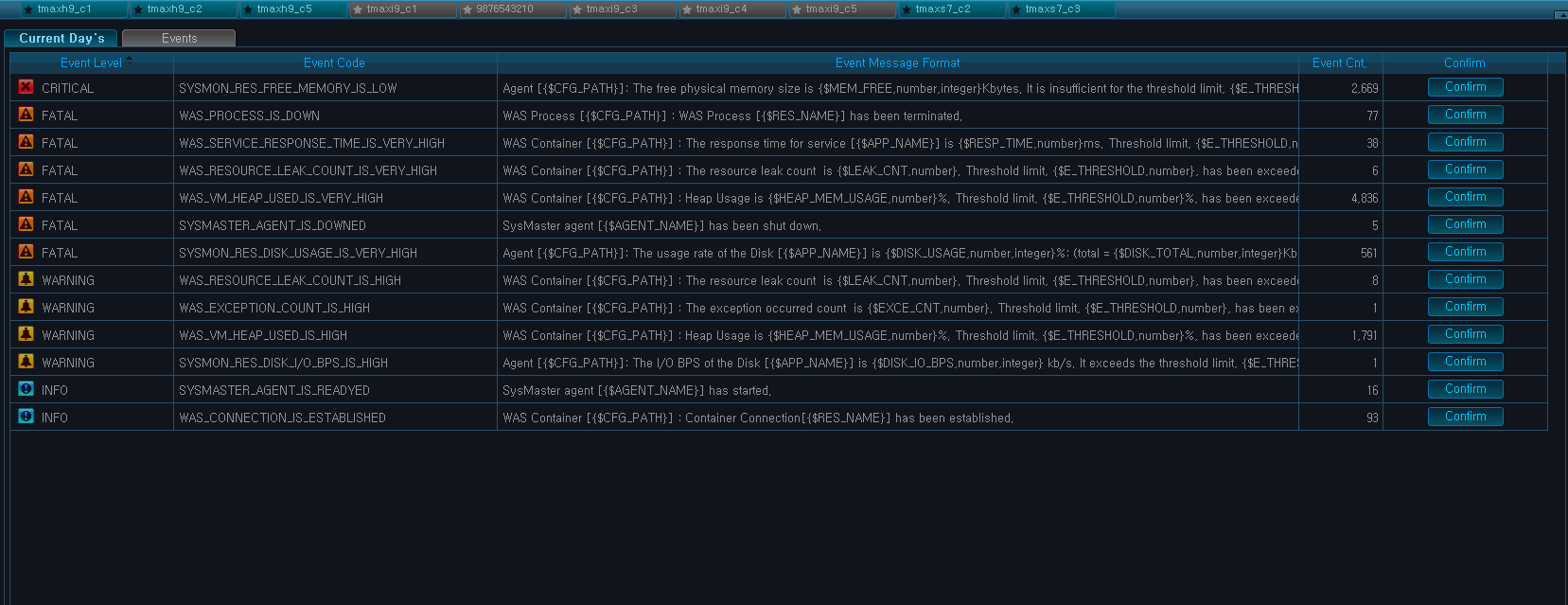Click star icon on tmaxs7_c2 tab
The width and height of the screenshot is (1568, 605).
tap(907, 9)
